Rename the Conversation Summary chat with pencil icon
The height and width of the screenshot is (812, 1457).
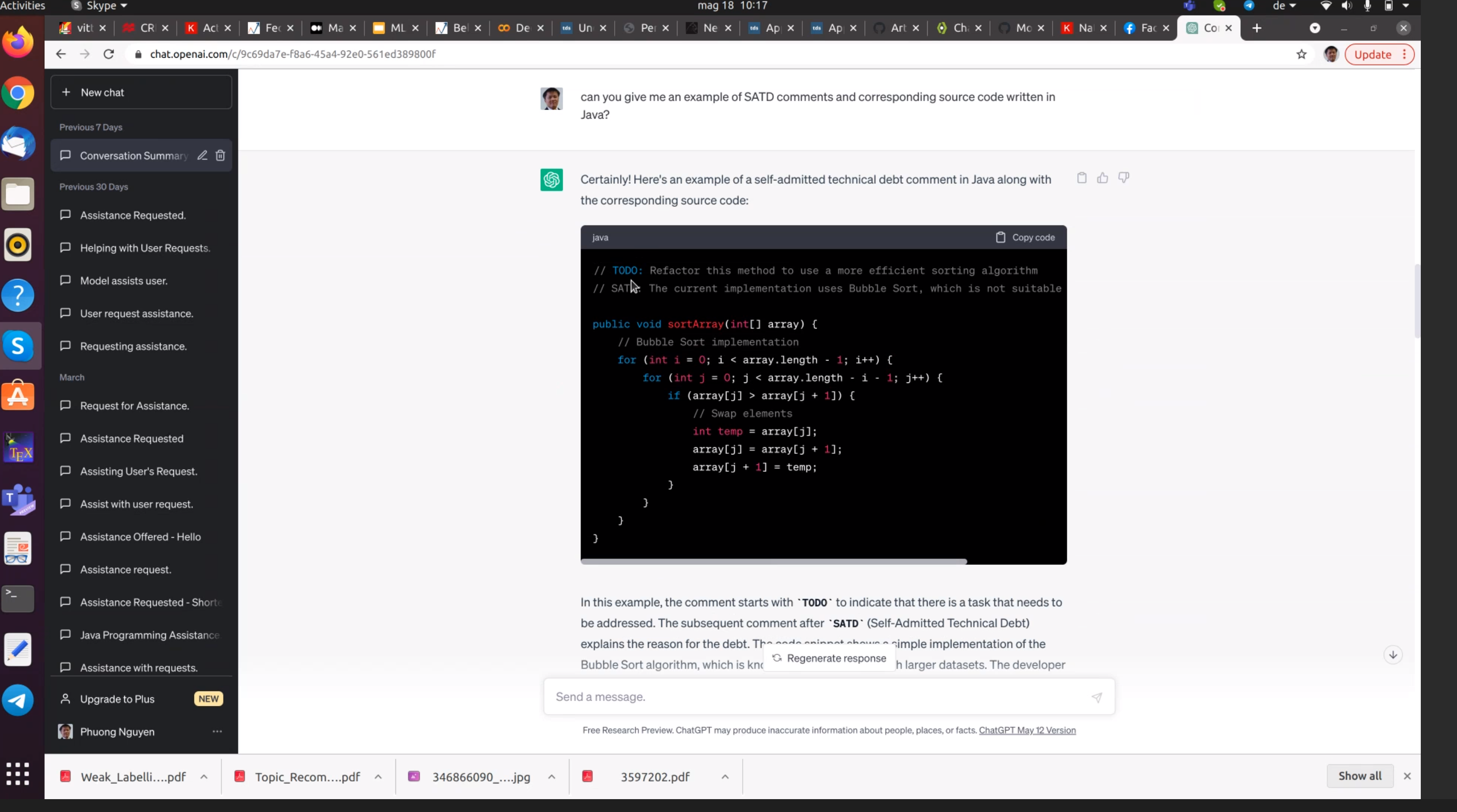tap(202, 156)
